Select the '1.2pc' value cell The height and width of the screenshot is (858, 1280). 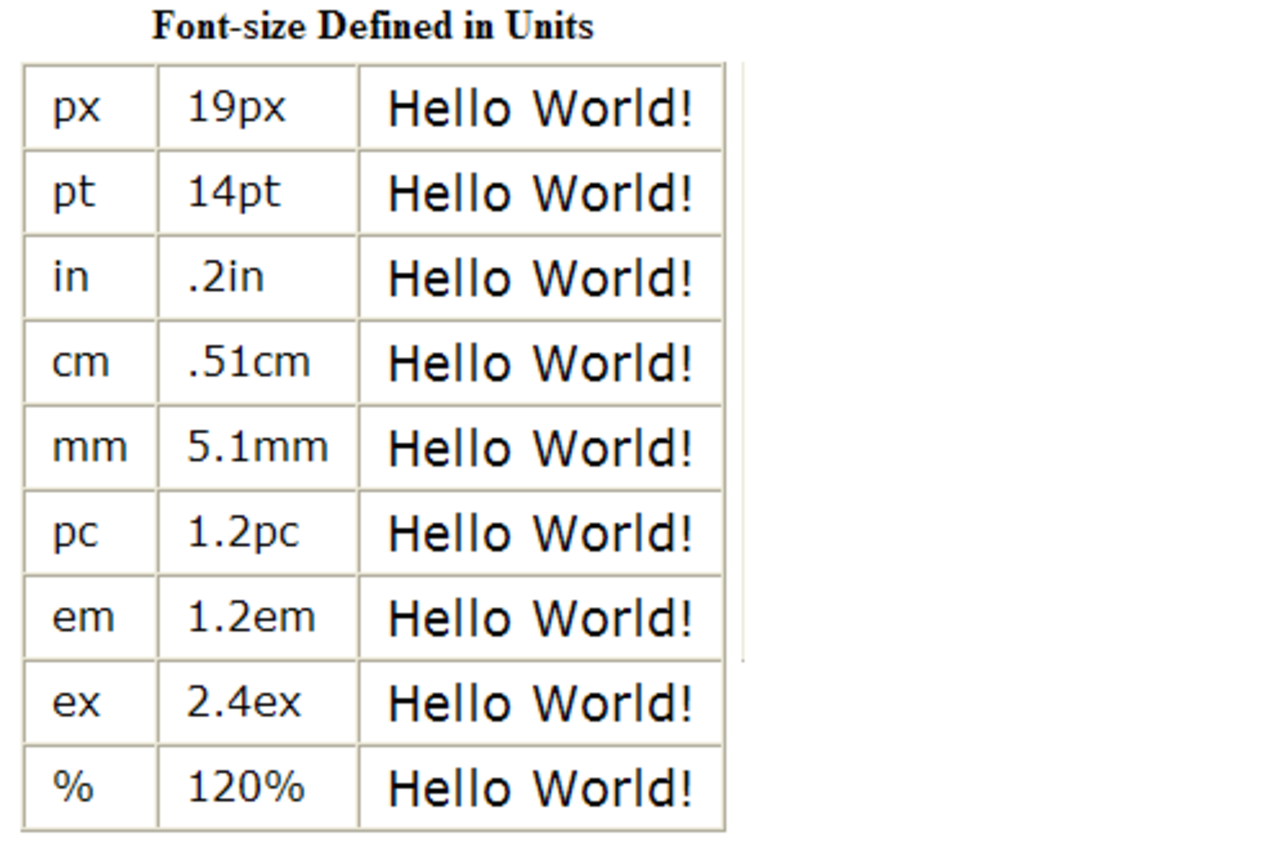click(243, 532)
